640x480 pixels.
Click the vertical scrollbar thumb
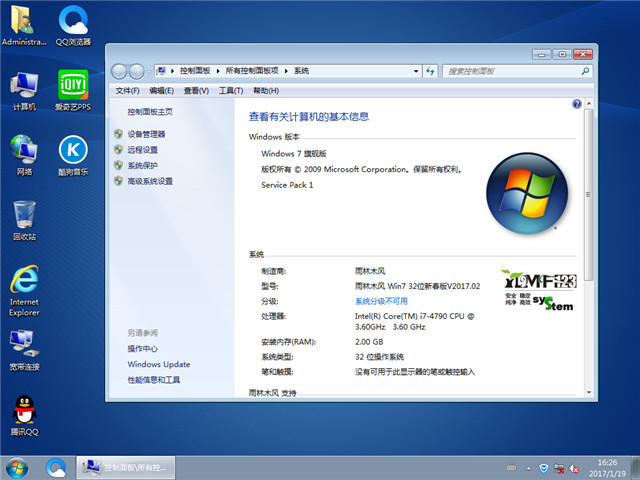pyautogui.click(x=588, y=195)
